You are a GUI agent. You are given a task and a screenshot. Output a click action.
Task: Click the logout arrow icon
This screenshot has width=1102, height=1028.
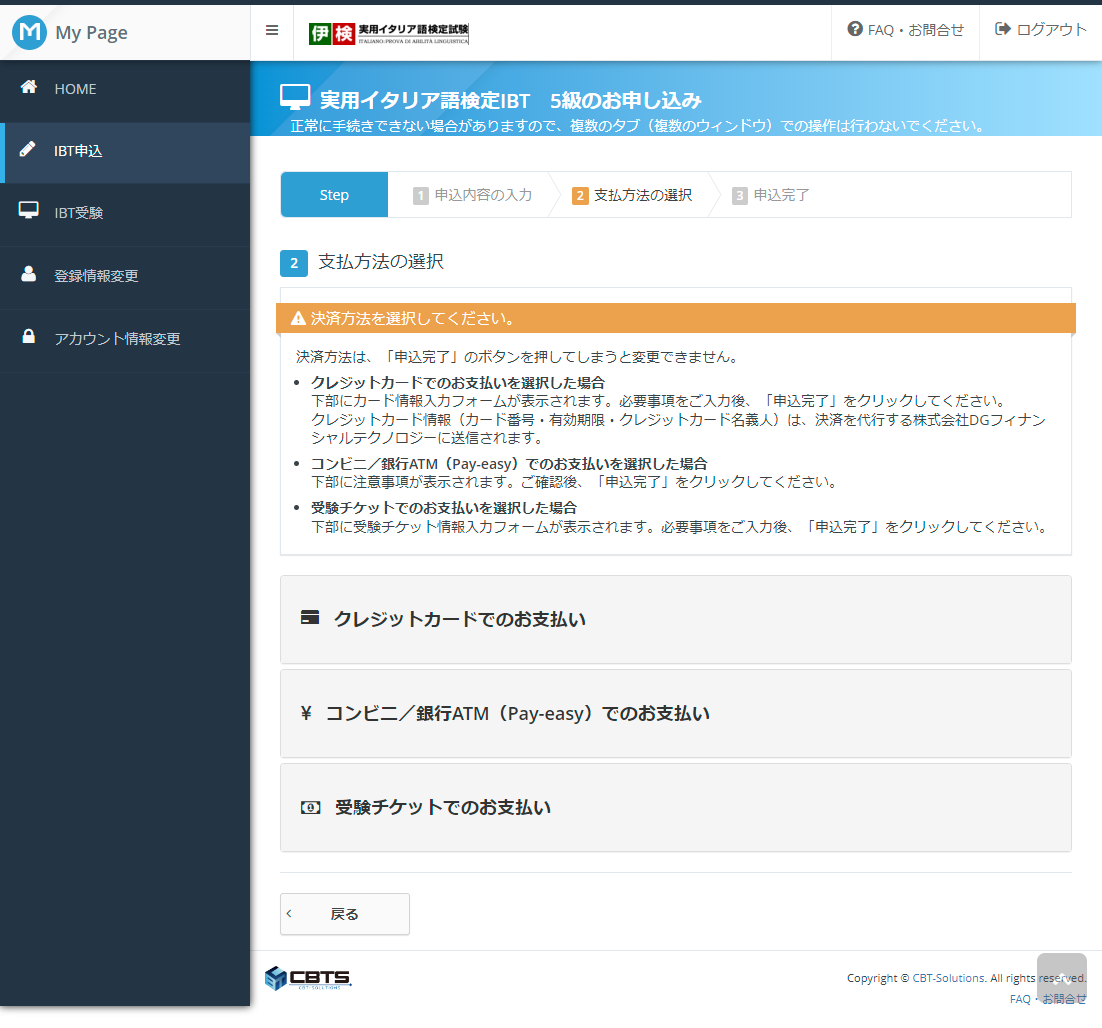click(x=1003, y=29)
